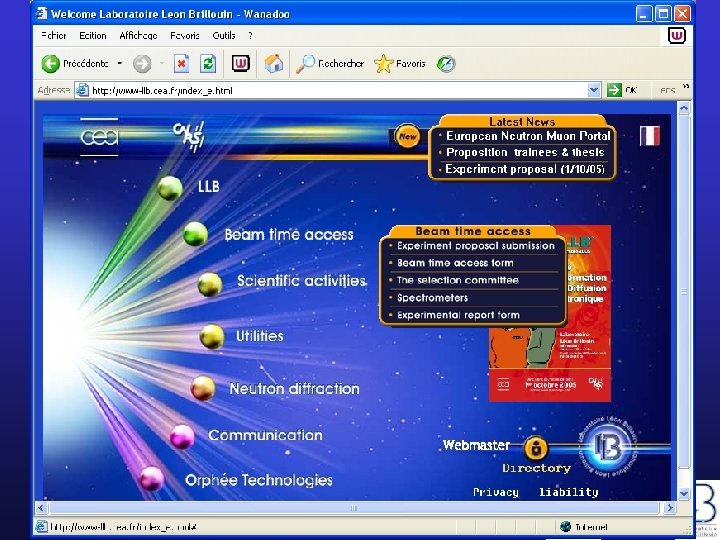
Task: Open Neutron diffraction link
Action: click(294, 388)
